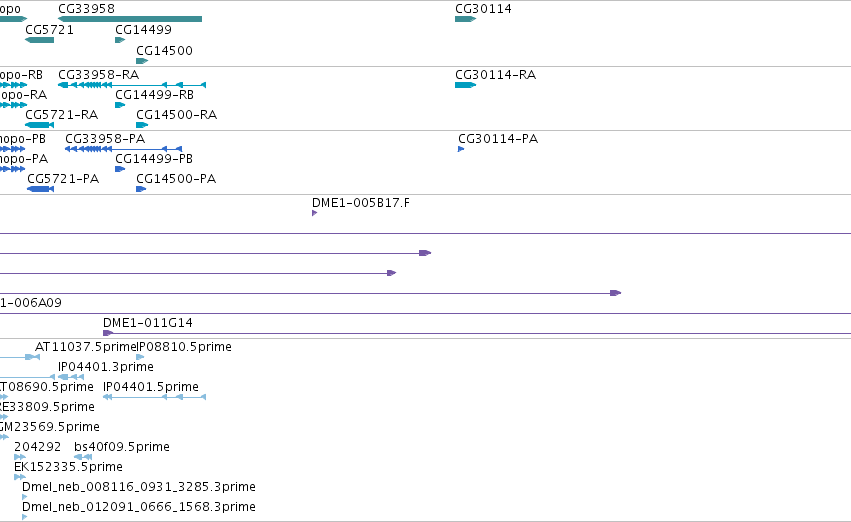Click the IP08810.5prime EST arrow
Image resolution: width=851 pixels, height=522 pixels.
coord(140,357)
